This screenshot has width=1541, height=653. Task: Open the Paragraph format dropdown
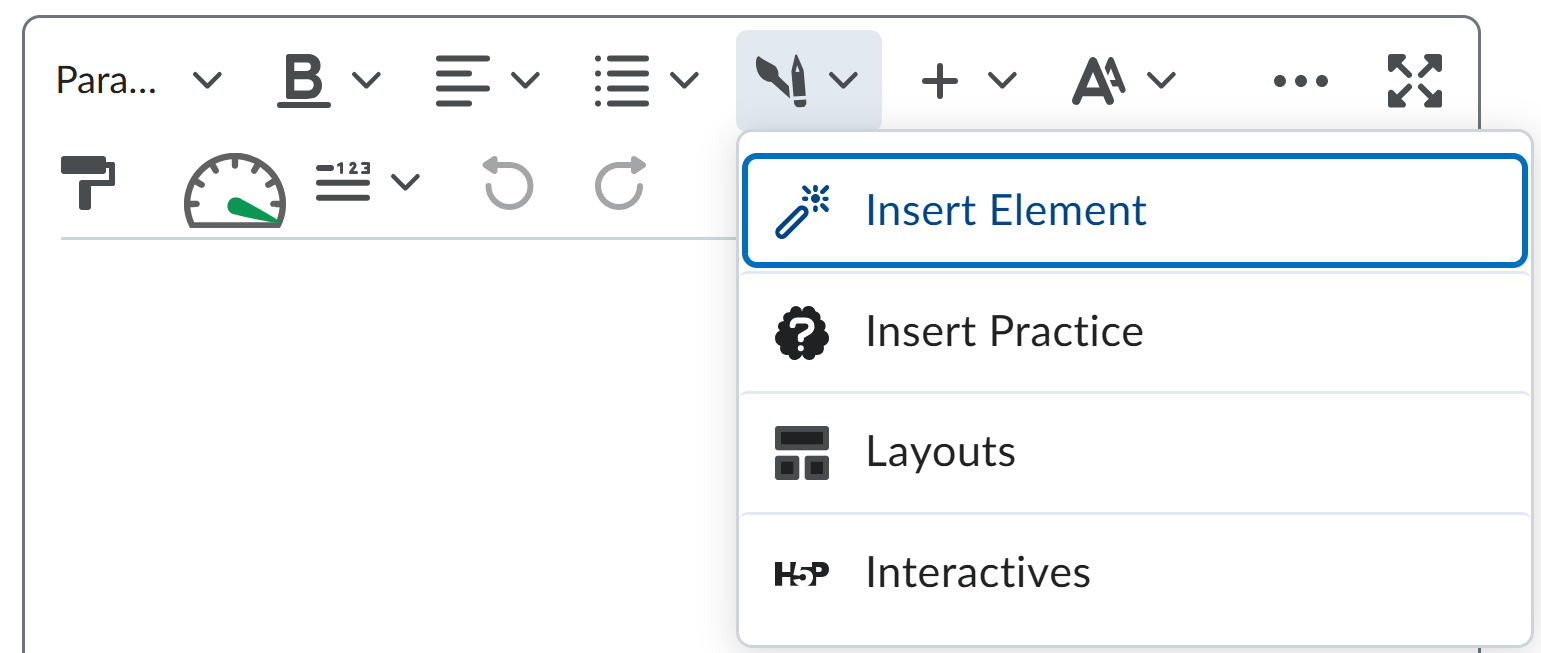[139, 80]
